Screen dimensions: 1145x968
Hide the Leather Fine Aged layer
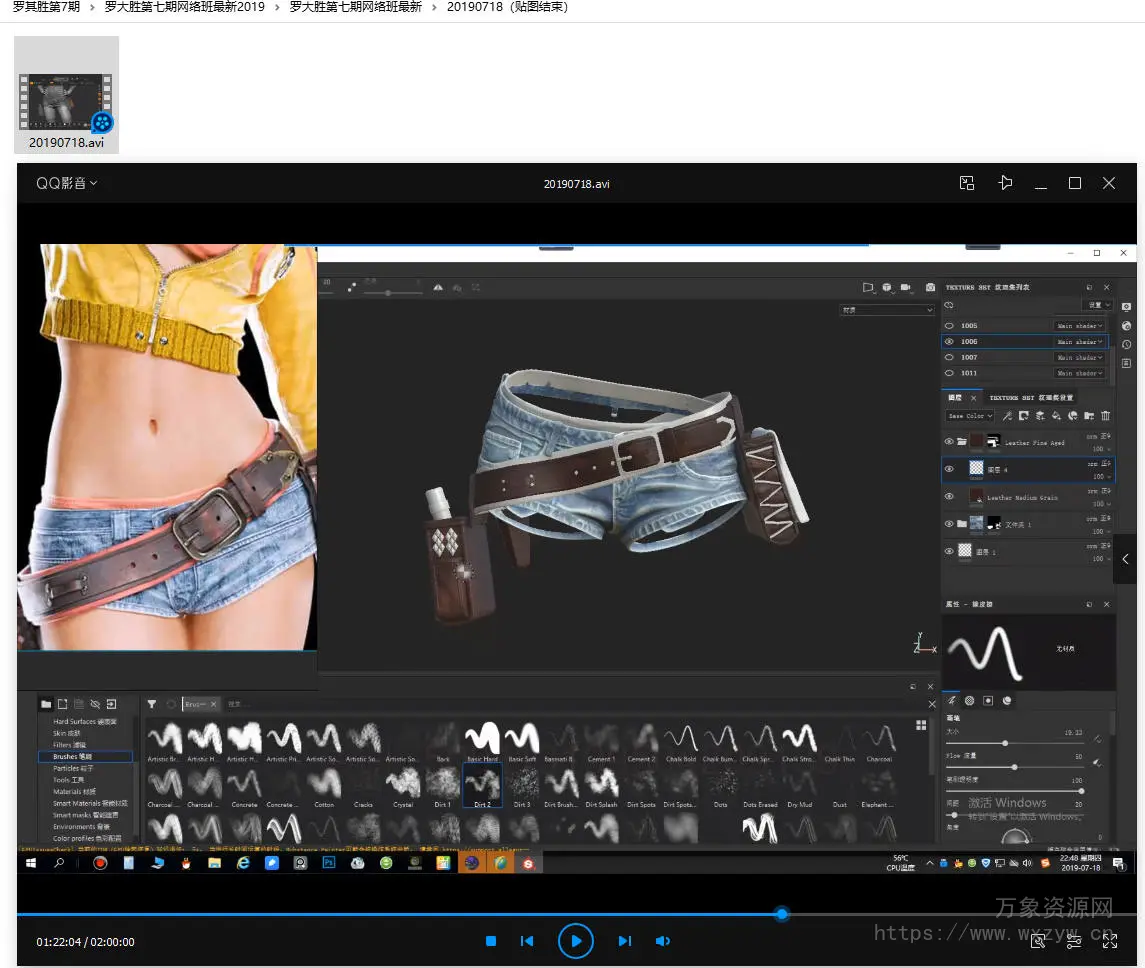pyautogui.click(x=949, y=441)
